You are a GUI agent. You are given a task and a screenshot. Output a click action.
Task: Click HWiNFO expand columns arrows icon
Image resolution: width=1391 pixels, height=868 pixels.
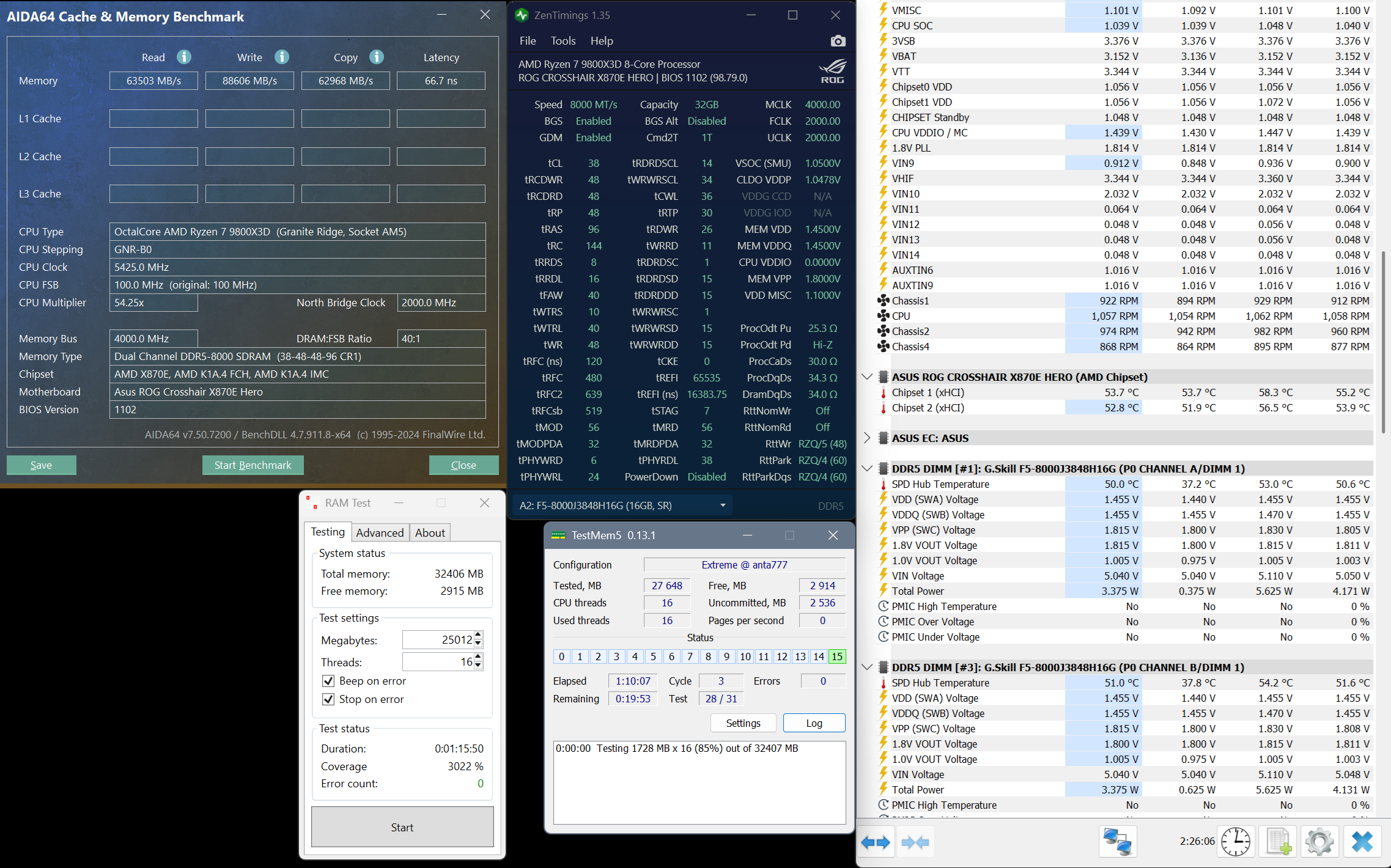click(x=875, y=842)
